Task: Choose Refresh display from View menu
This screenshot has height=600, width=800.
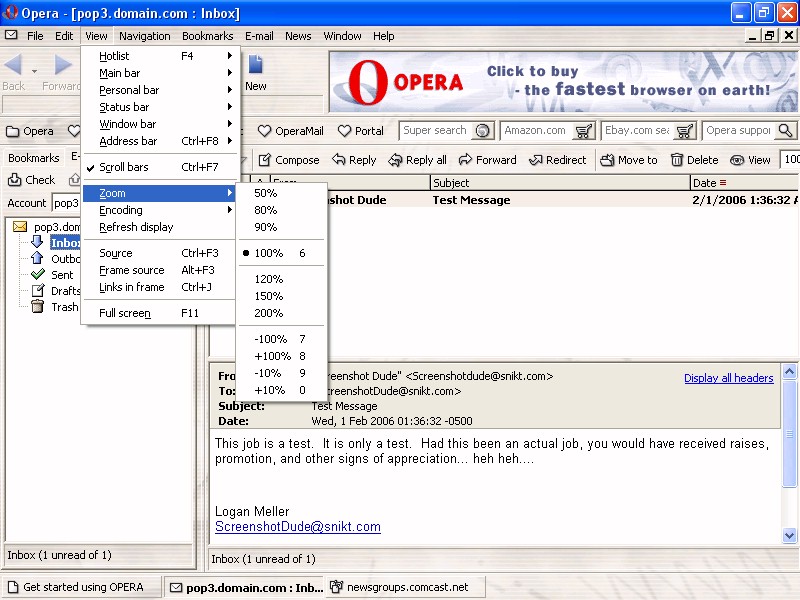Action: [159, 227]
